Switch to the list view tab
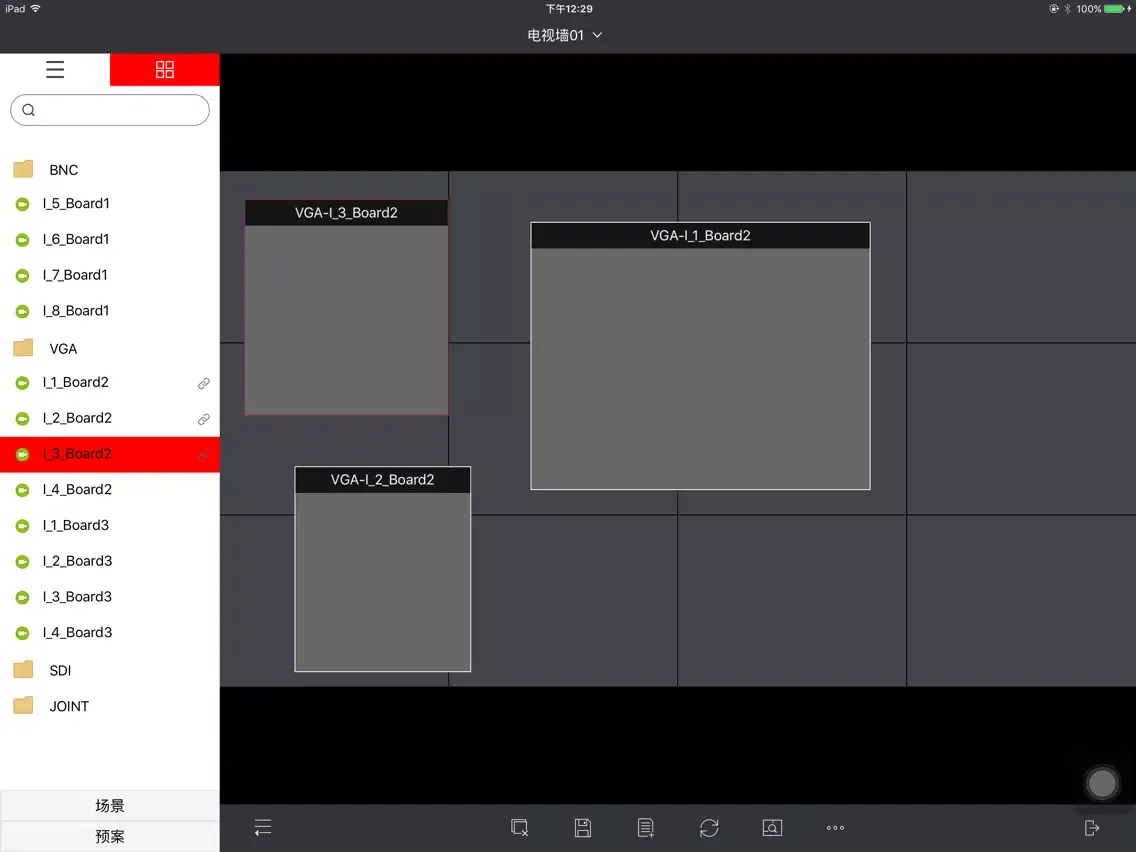 (x=55, y=70)
